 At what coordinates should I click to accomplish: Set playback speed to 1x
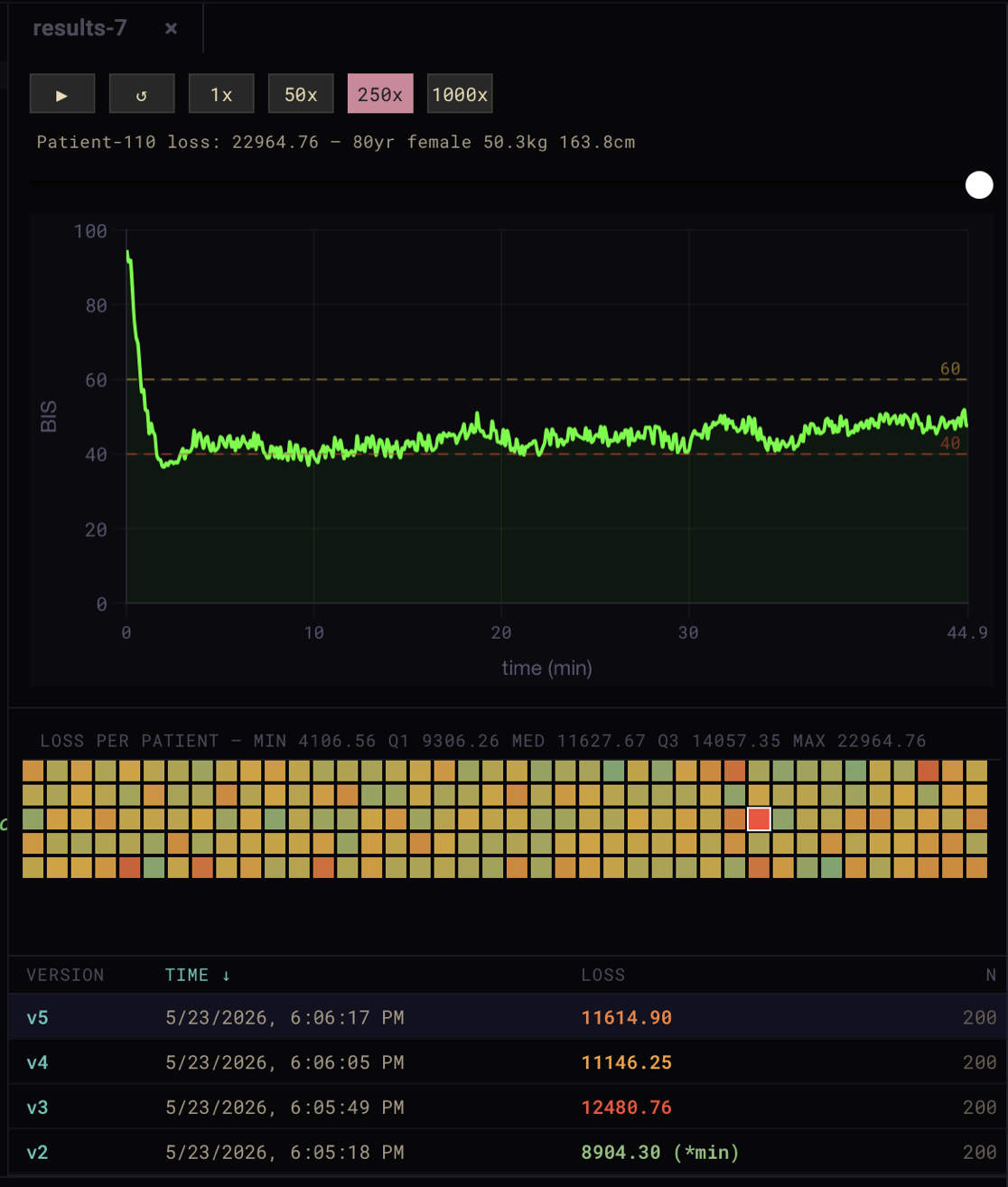coord(221,94)
